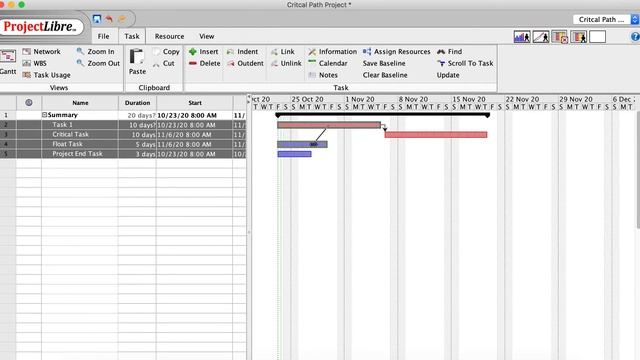
Task: Click the Paste clipboard icon
Action: pos(137,57)
